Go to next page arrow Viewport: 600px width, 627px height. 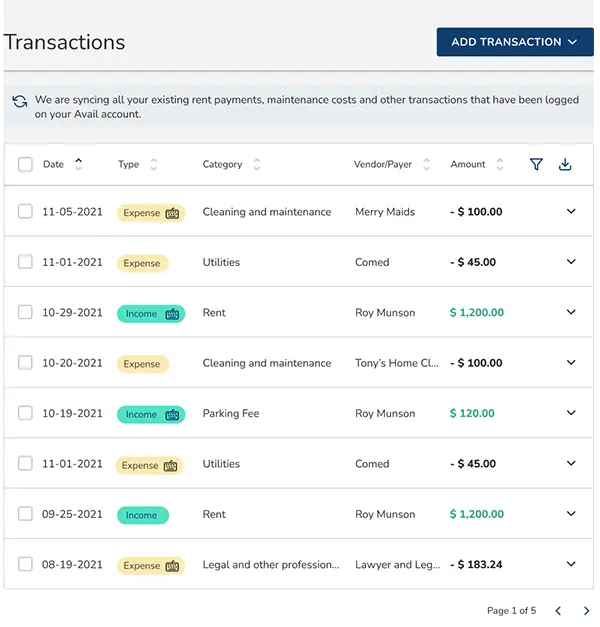[x=586, y=611]
